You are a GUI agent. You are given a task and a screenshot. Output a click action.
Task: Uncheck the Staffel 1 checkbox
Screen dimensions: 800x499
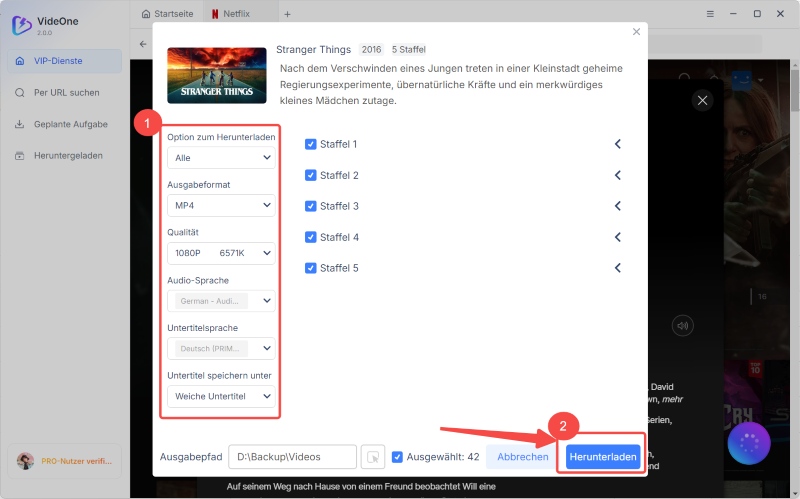point(310,144)
